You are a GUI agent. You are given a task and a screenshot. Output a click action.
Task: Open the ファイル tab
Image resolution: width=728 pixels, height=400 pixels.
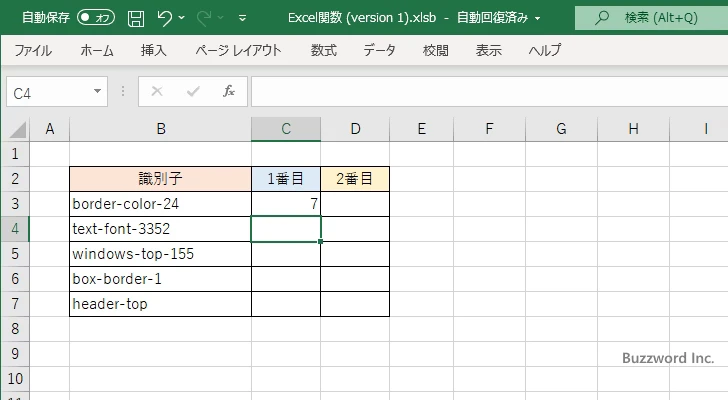(32, 50)
